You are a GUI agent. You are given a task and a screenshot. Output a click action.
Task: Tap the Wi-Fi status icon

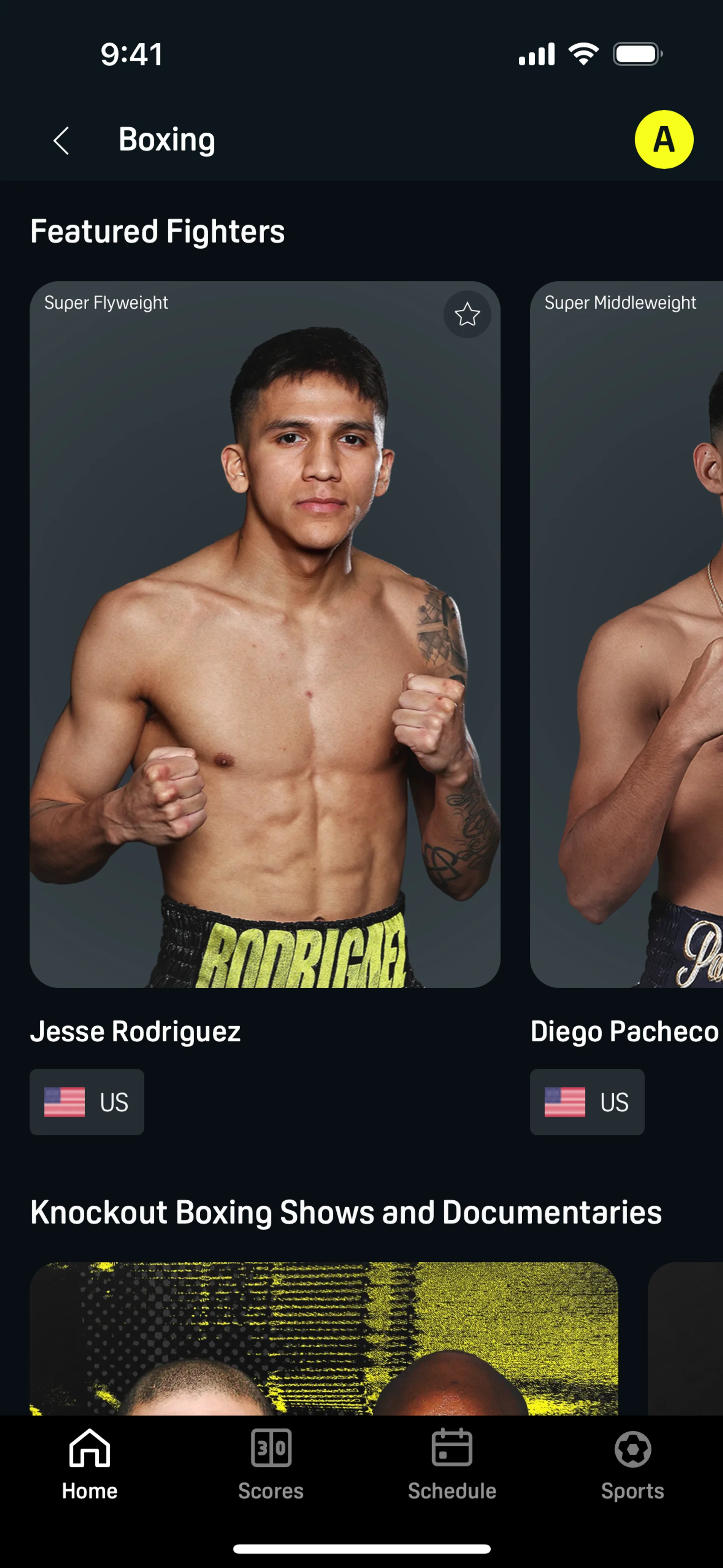(x=583, y=54)
